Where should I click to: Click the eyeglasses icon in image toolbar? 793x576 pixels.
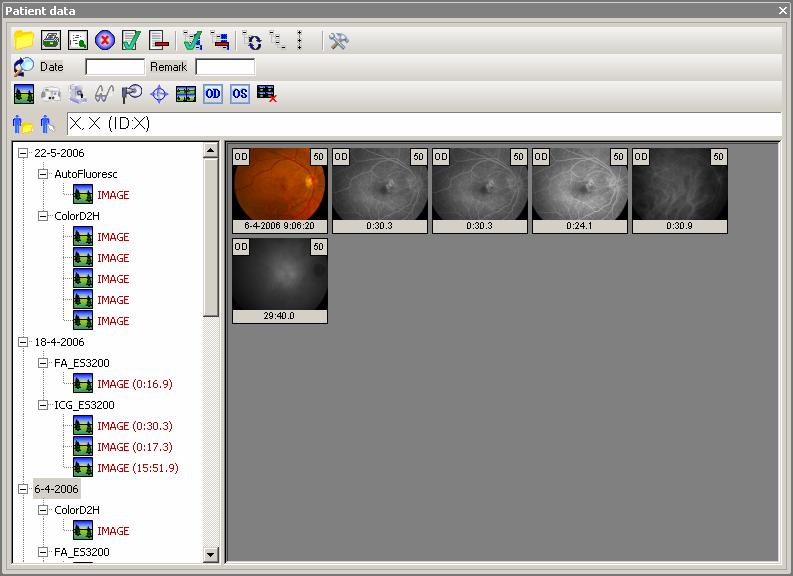click(x=104, y=94)
